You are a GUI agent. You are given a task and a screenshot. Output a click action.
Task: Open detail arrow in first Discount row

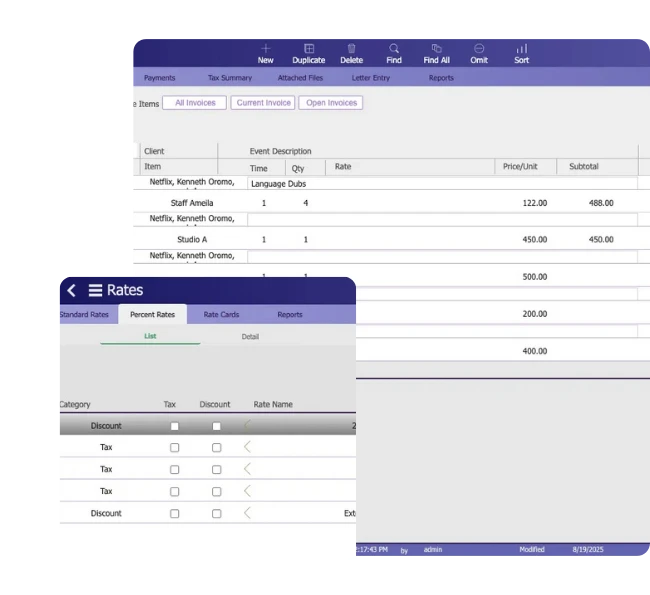pyautogui.click(x=247, y=425)
